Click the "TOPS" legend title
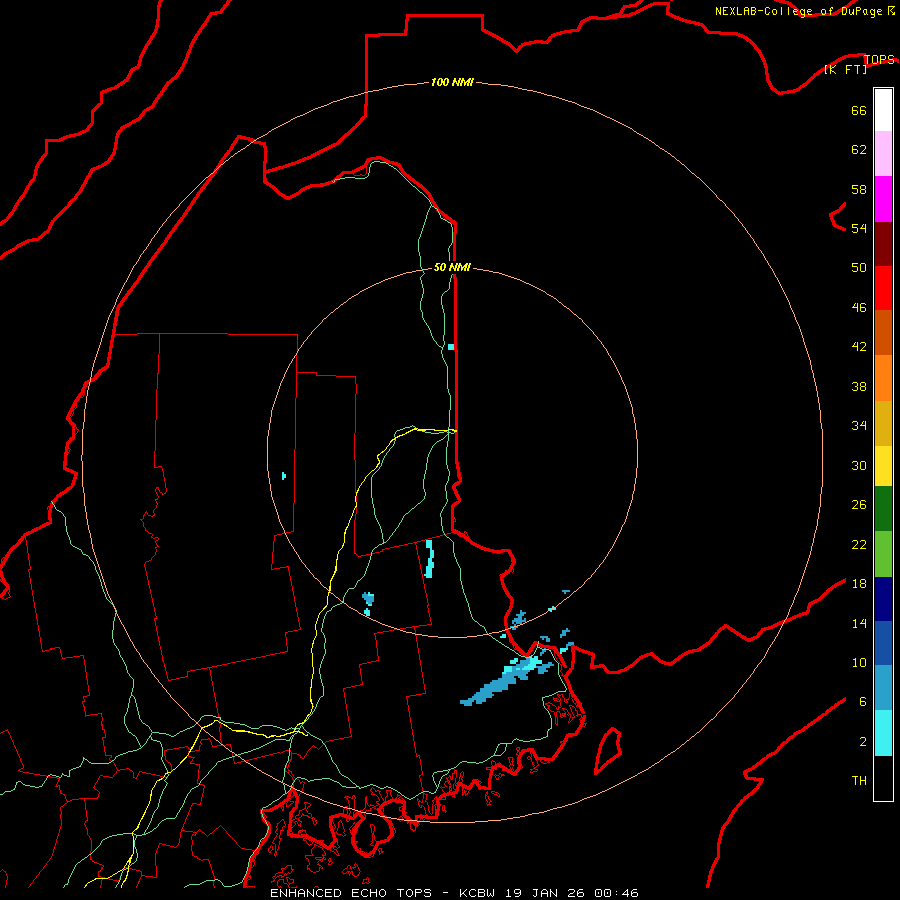 [879, 59]
